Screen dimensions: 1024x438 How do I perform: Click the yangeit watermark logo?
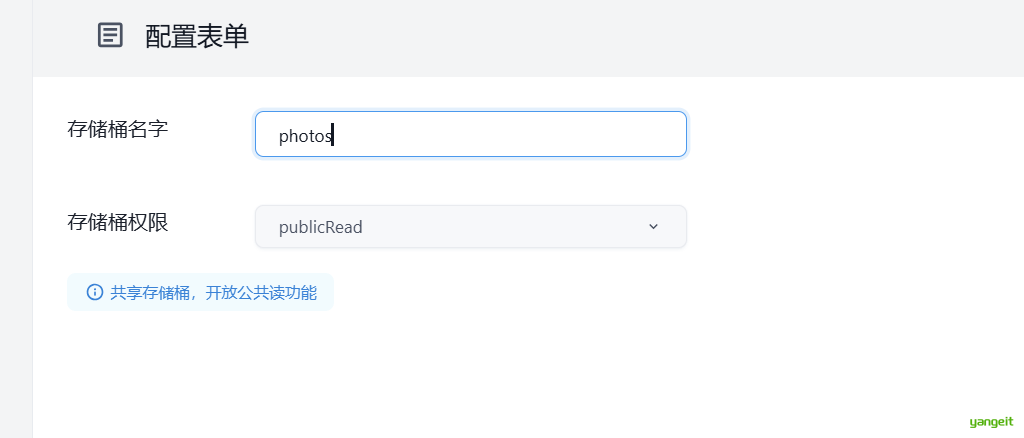tap(991, 422)
